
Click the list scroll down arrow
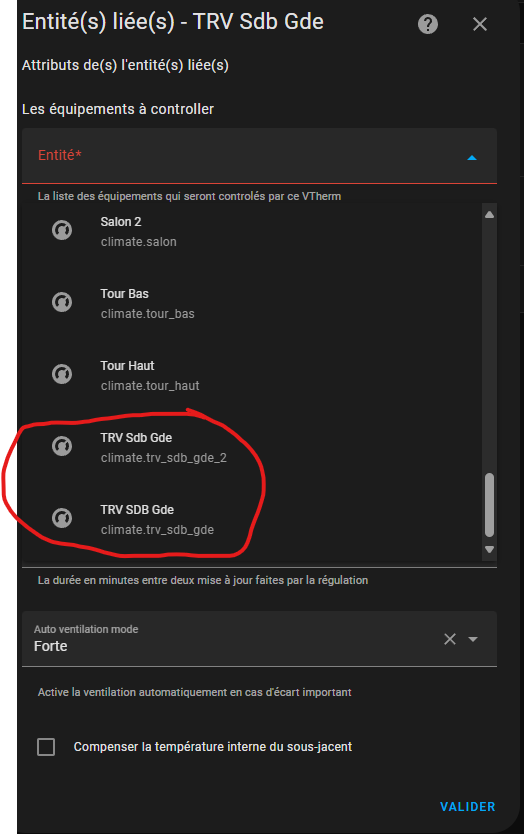[489, 549]
